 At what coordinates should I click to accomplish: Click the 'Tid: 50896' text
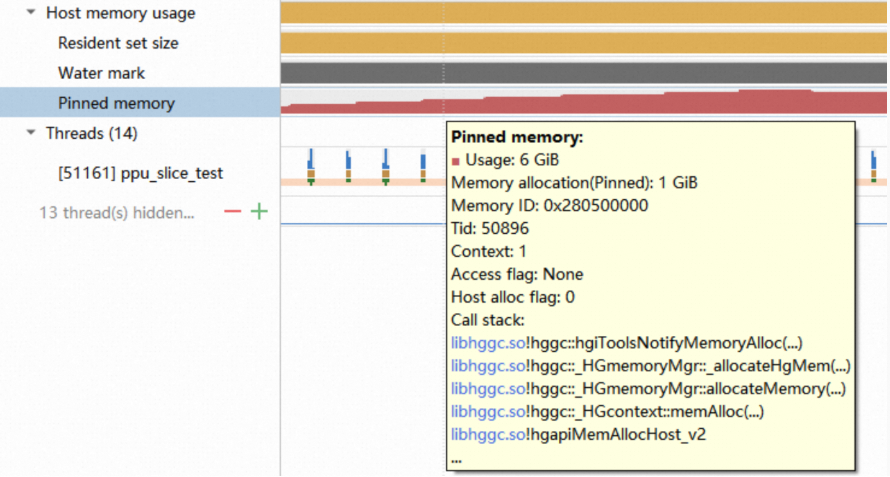490,228
